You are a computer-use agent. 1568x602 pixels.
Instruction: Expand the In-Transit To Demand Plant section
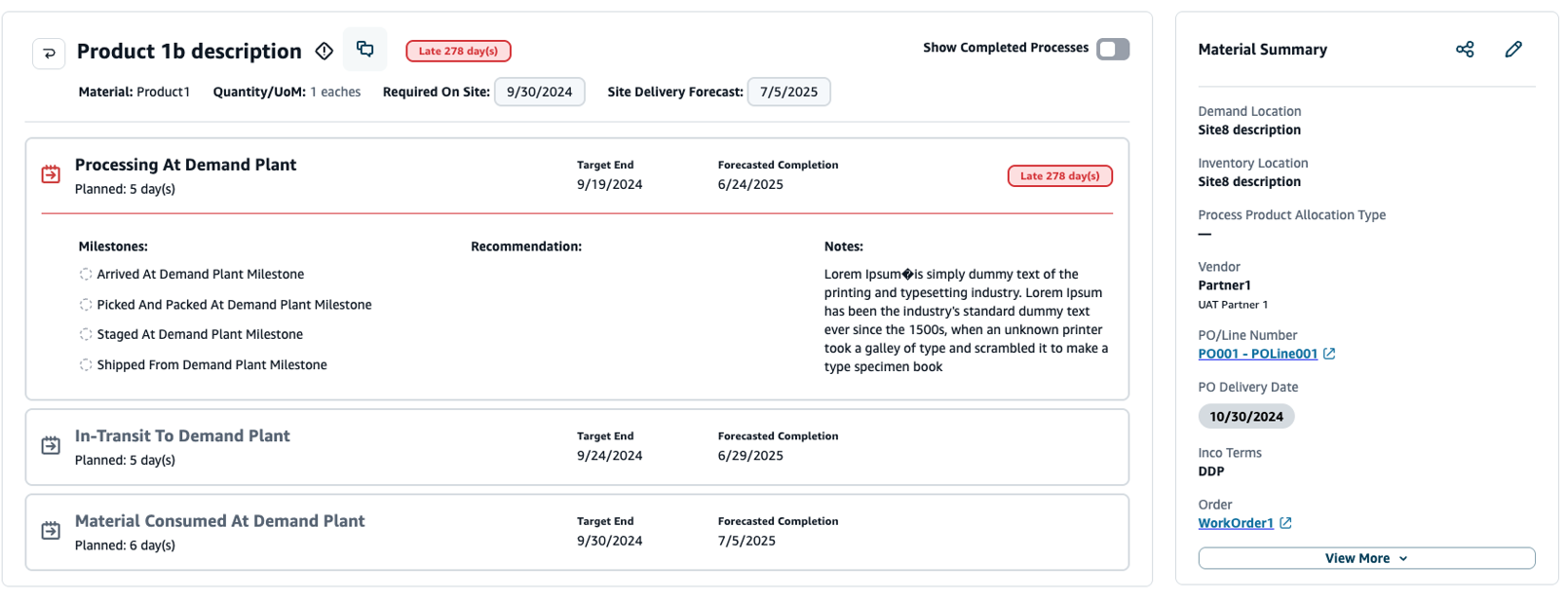tap(182, 436)
